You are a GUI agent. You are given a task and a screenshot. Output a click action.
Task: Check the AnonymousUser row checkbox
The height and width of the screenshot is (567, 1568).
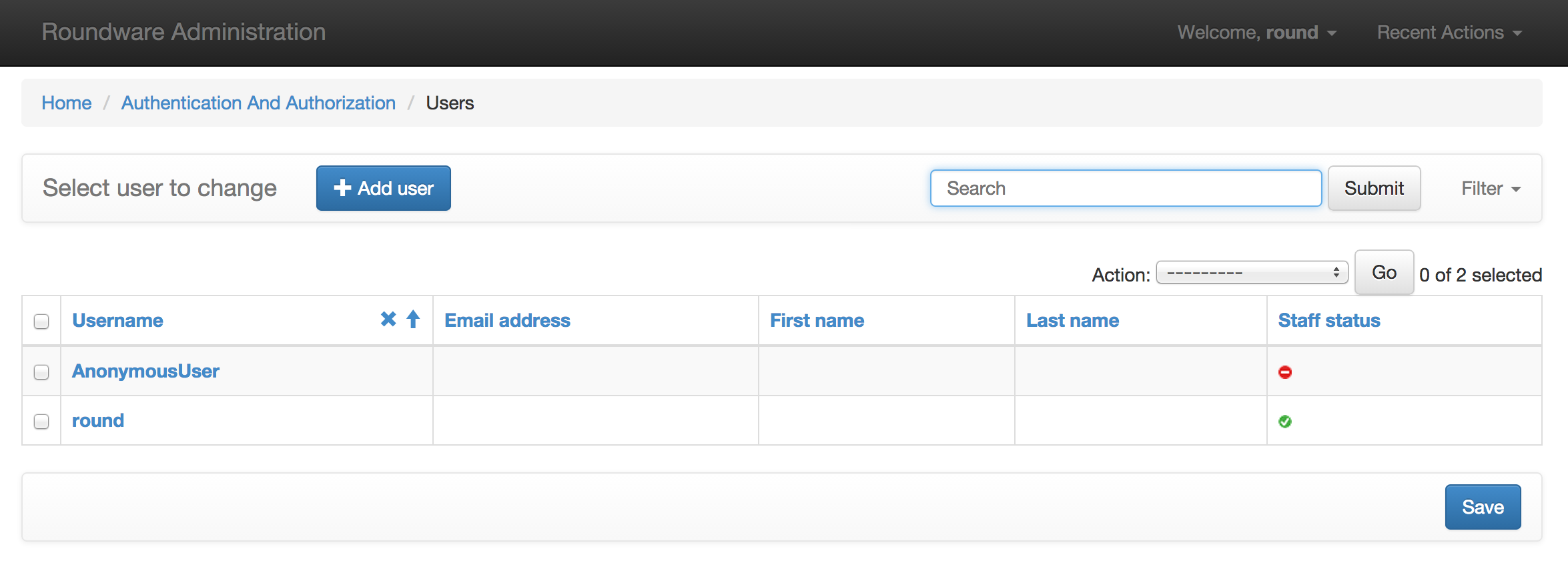pyautogui.click(x=41, y=372)
